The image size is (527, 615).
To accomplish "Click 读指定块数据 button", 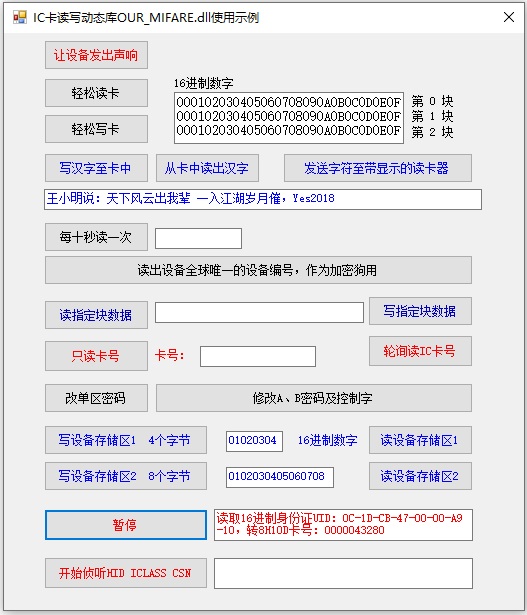I will [x=96, y=315].
